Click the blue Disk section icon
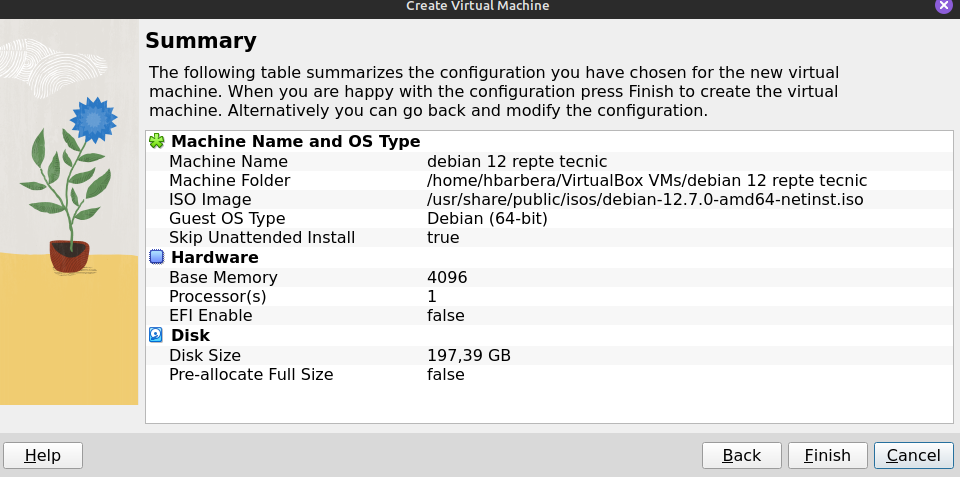The height and width of the screenshot is (477, 960). coord(157,335)
